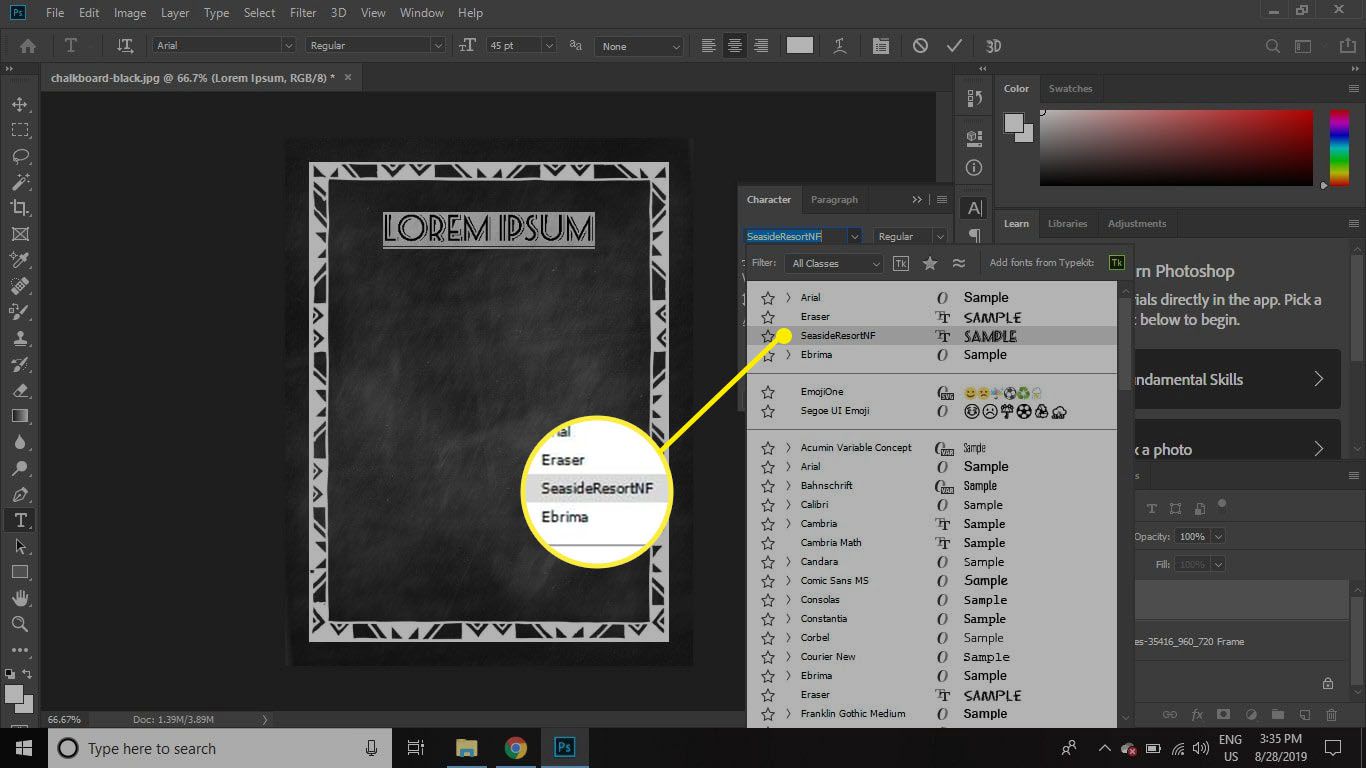Toggle text orientation in options bar
This screenshot has width=1366, height=768.
click(125, 46)
